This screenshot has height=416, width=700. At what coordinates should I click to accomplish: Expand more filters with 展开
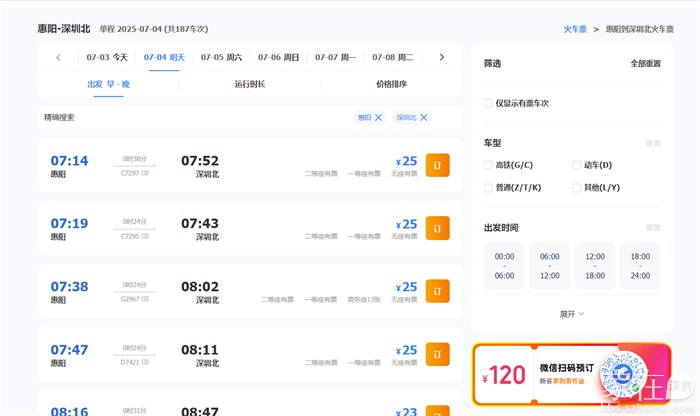pyautogui.click(x=572, y=314)
